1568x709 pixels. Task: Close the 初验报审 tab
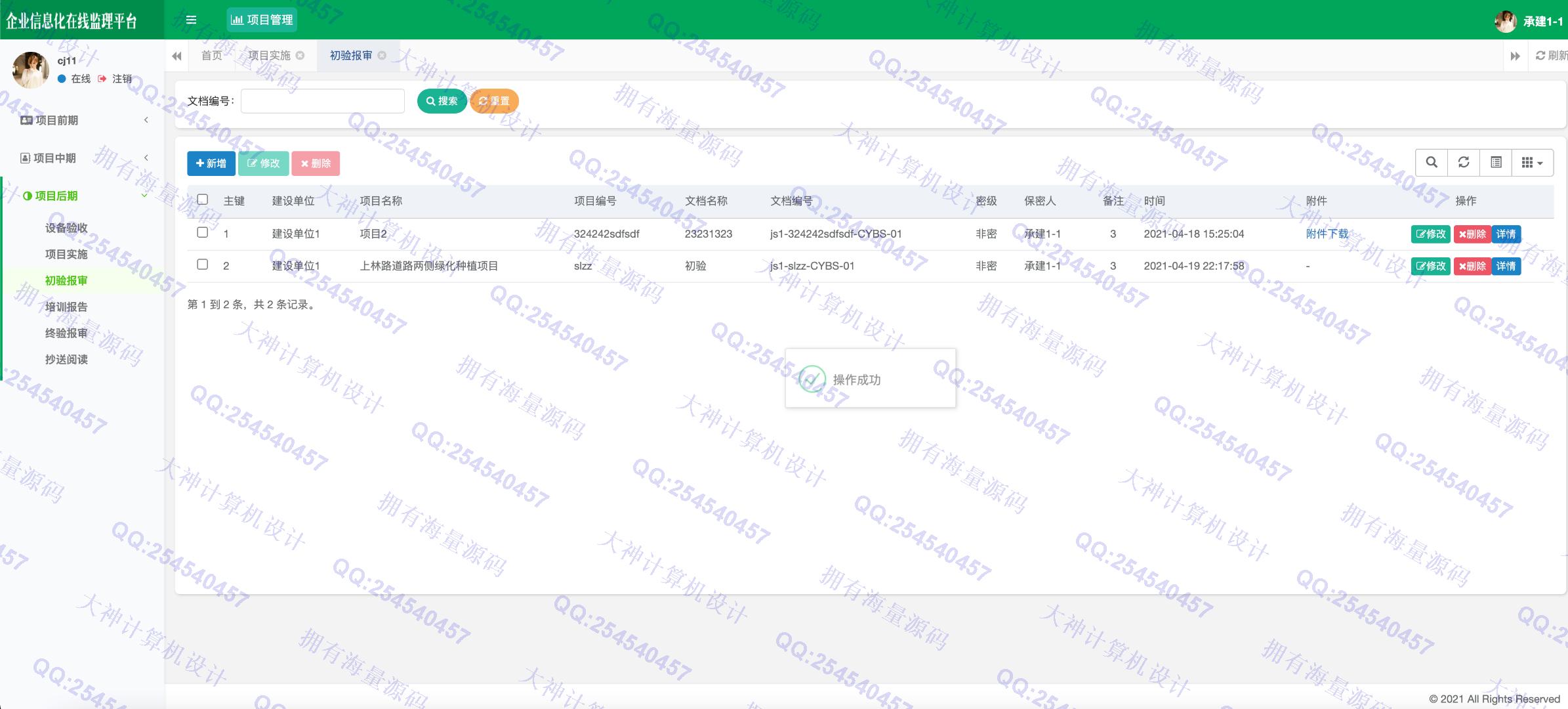[382, 55]
